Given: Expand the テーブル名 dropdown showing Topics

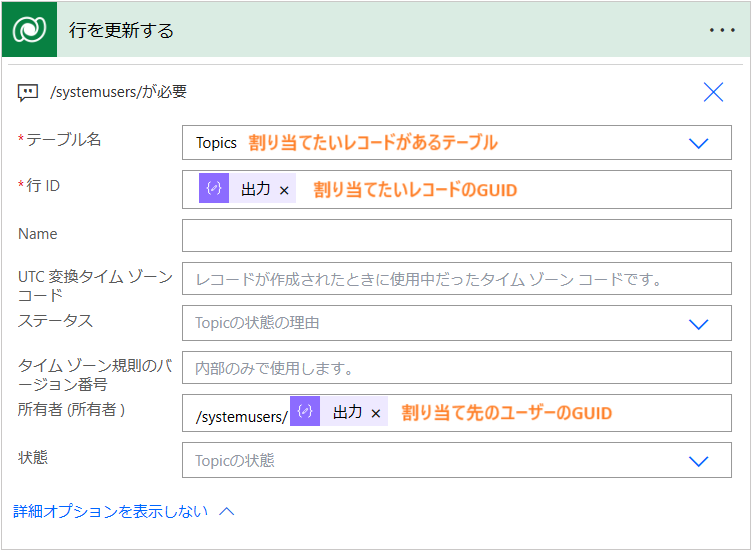Looking at the screenshot, I should click(x=699, y=143).
